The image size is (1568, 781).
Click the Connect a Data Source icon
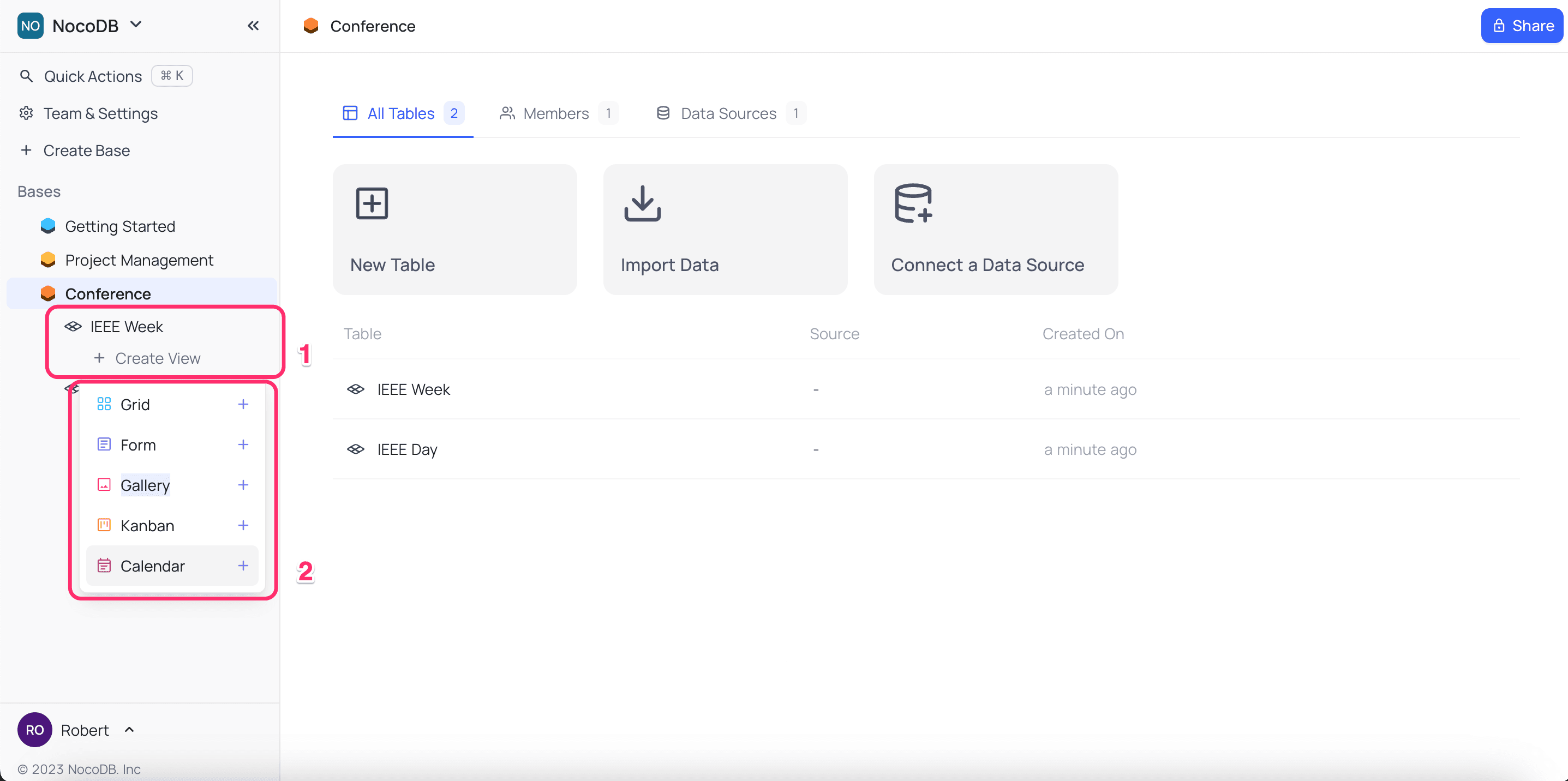(913, 203)
